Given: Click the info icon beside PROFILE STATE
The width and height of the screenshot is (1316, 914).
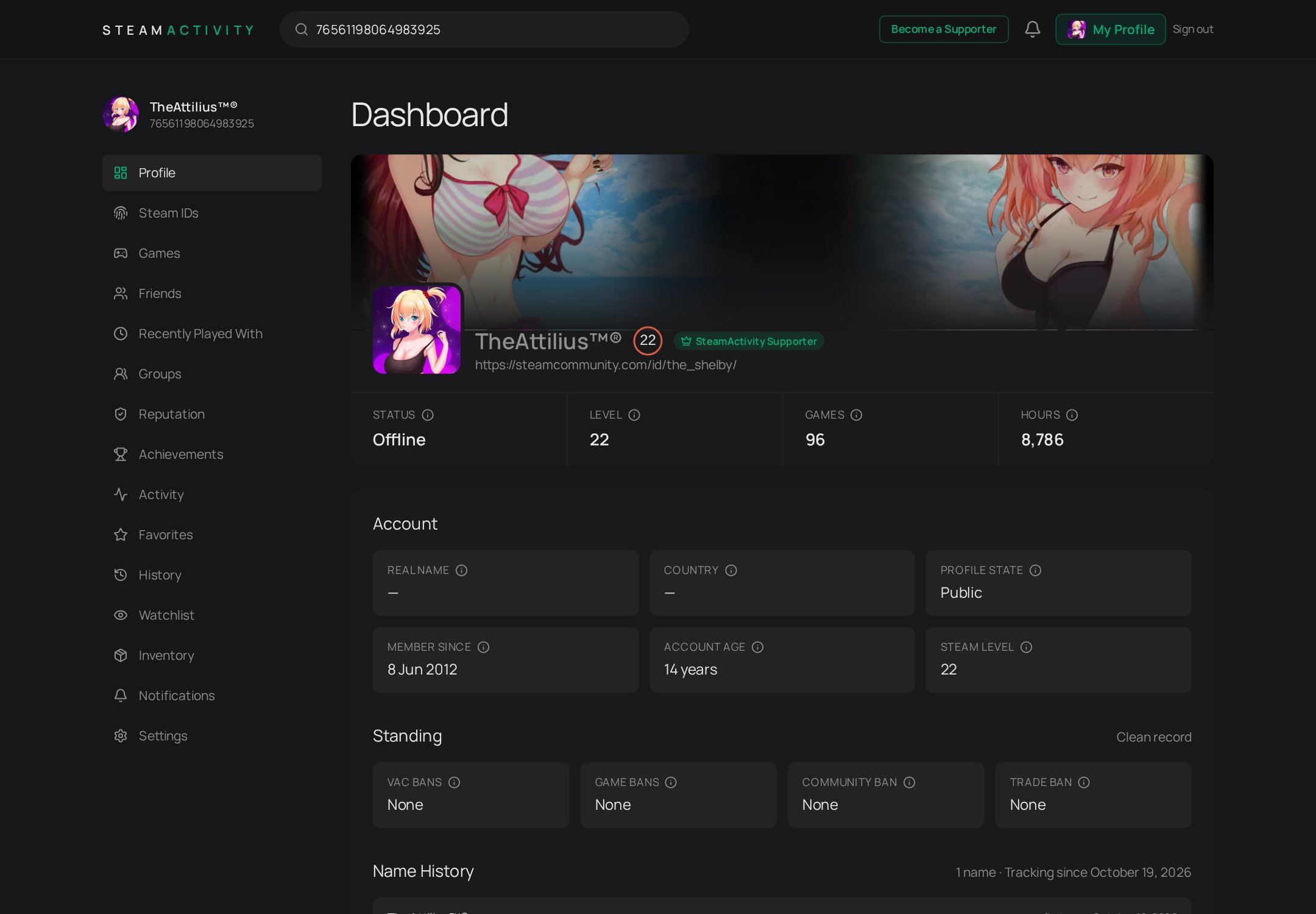Looking at the screenshot, I should [x=1035, y=570].
